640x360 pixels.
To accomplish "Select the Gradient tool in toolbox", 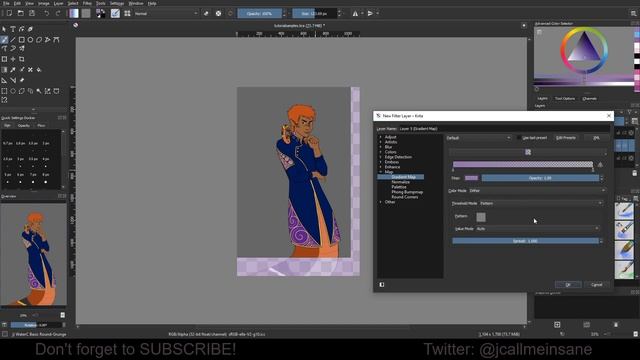I will [4, 70].
